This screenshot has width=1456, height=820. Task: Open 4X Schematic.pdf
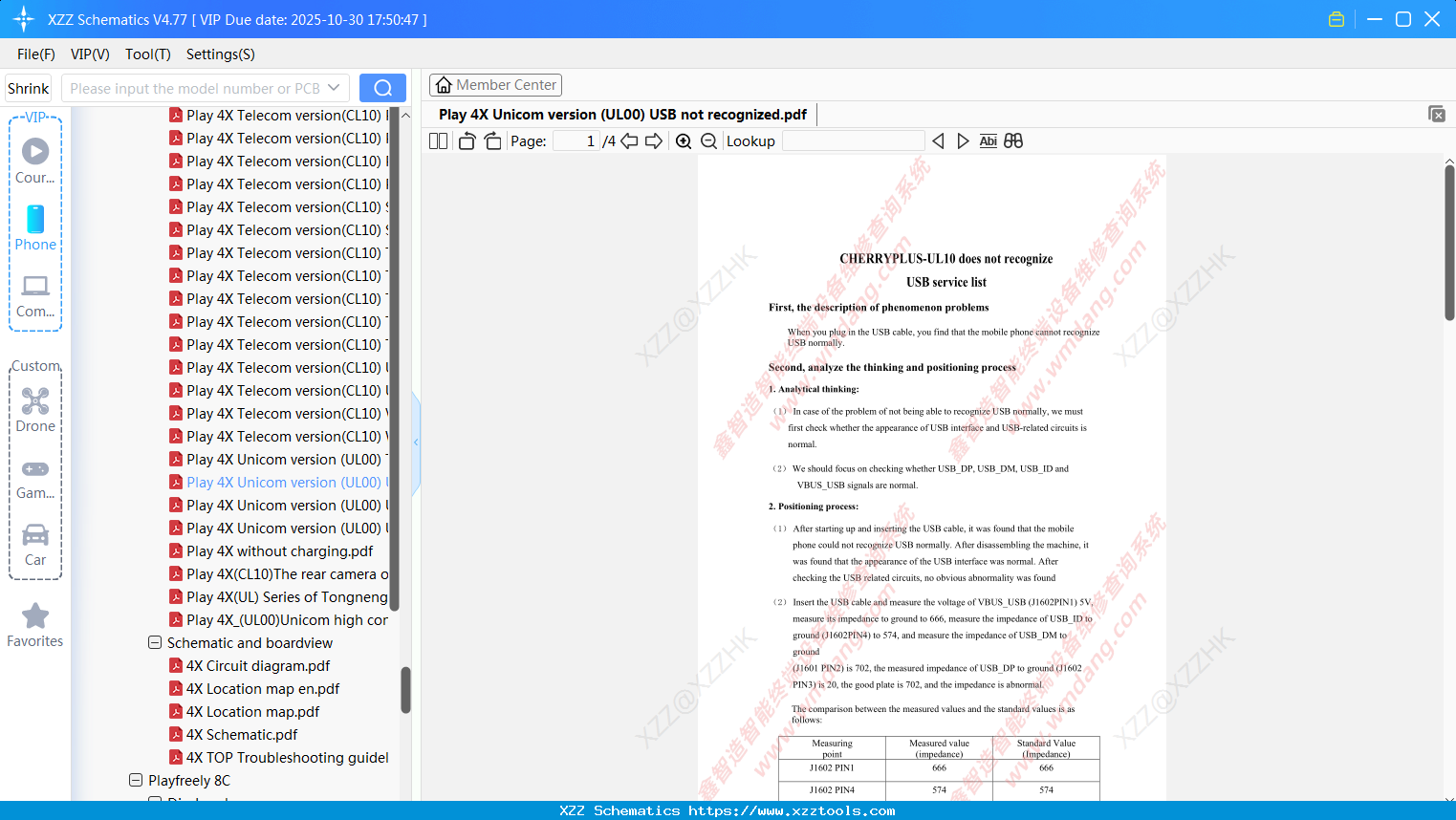242,735
